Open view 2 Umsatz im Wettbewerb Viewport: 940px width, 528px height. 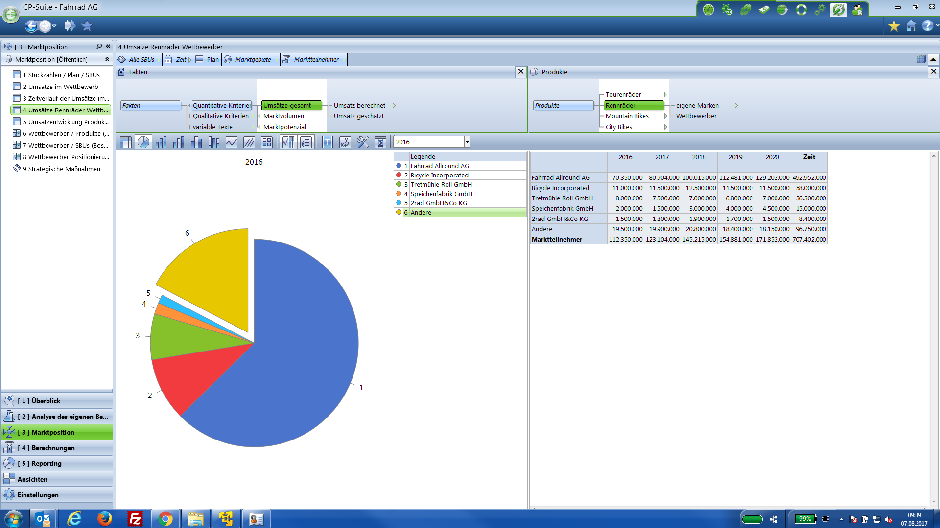coord(61,86)
